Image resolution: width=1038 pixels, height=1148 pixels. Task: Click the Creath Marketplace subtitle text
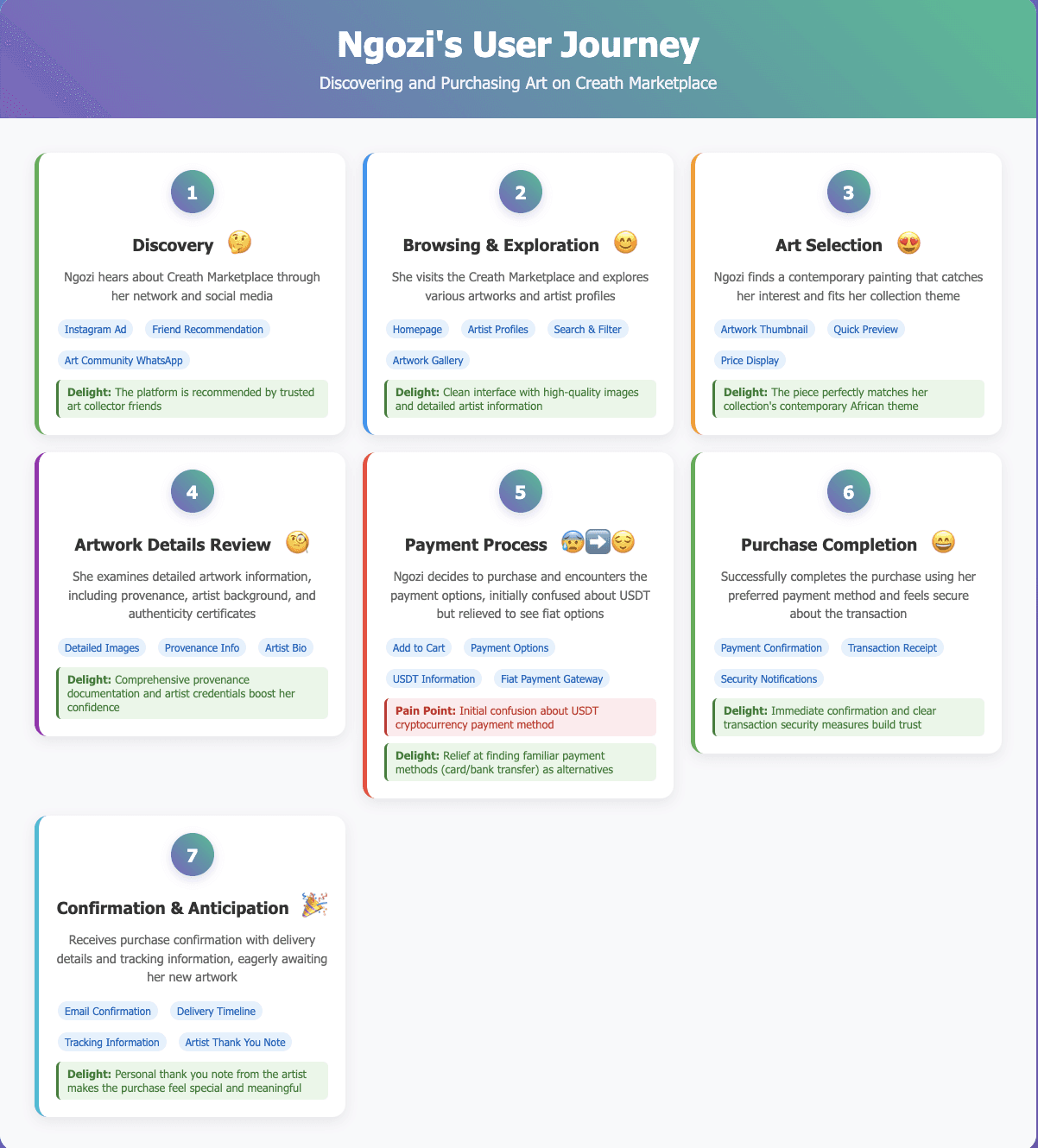518,84
